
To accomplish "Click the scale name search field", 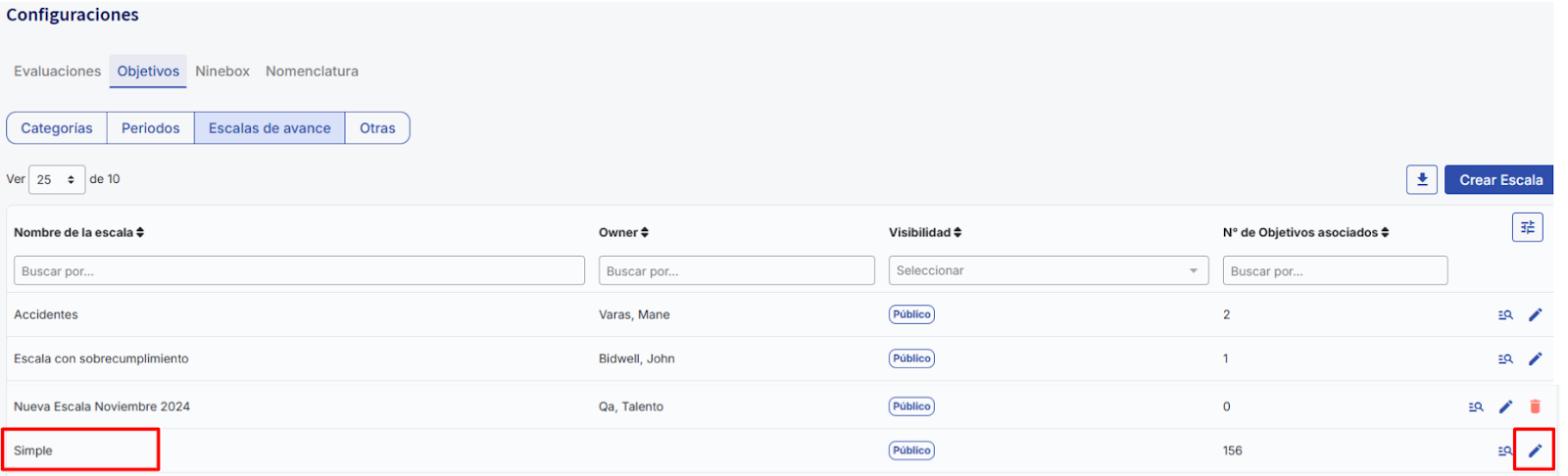I will (x=299, y=270).
